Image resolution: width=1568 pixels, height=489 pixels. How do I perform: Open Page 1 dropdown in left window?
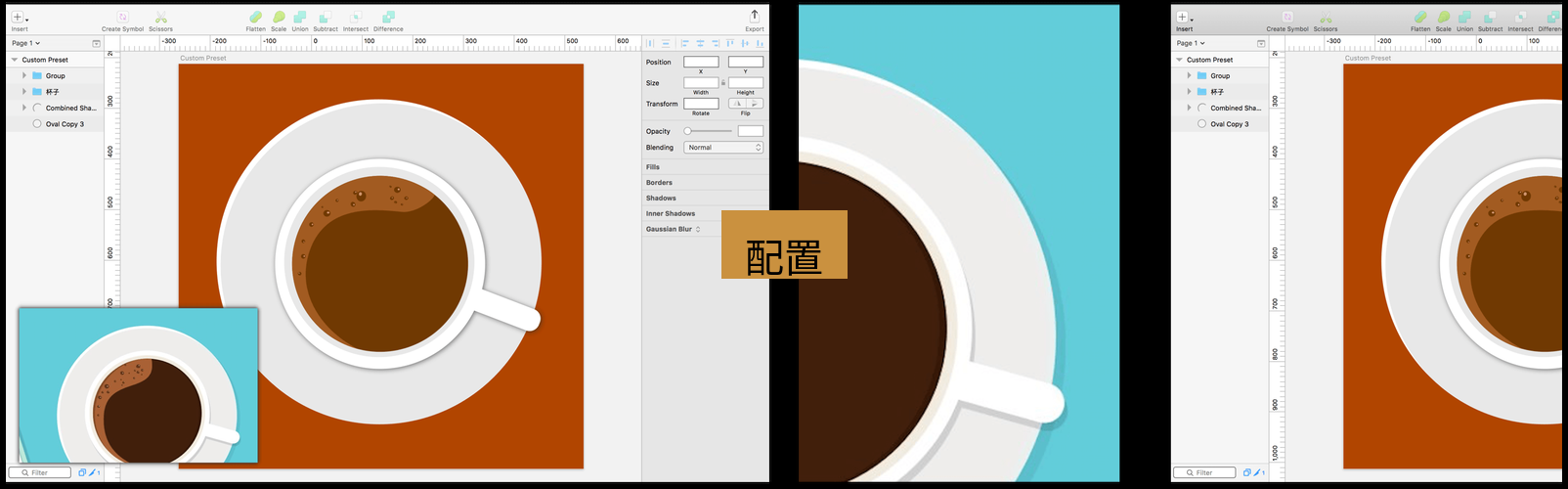tap(25, 43)
